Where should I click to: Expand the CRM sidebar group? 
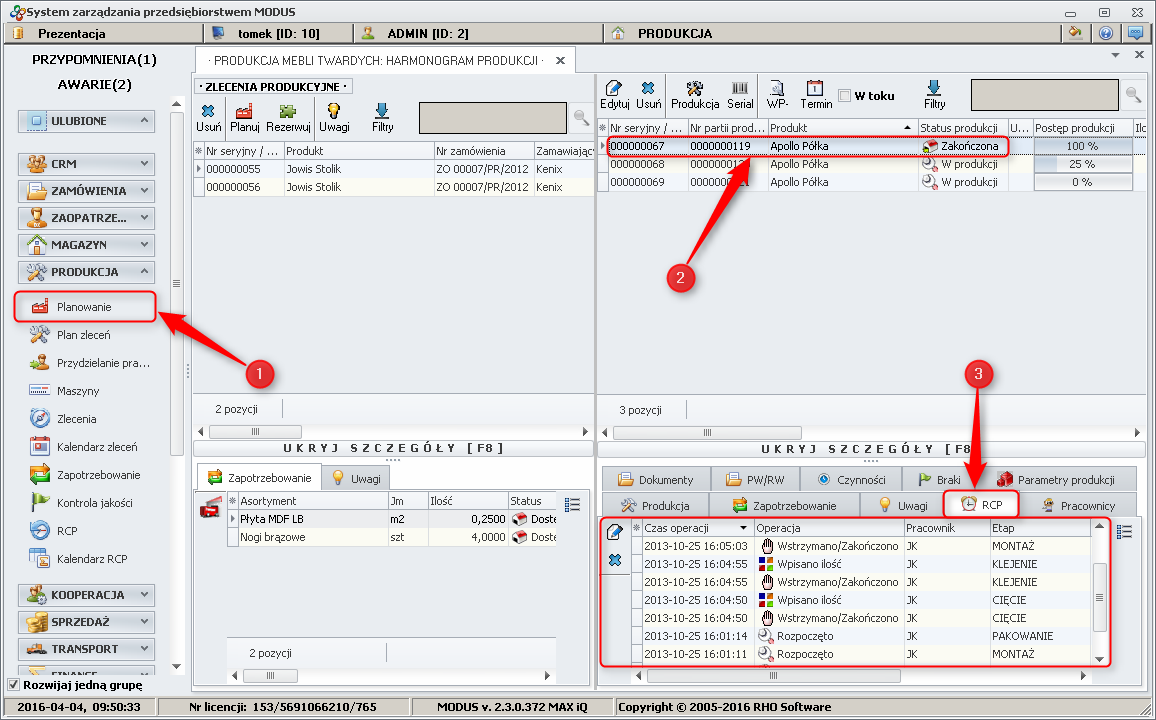(86, 163)
